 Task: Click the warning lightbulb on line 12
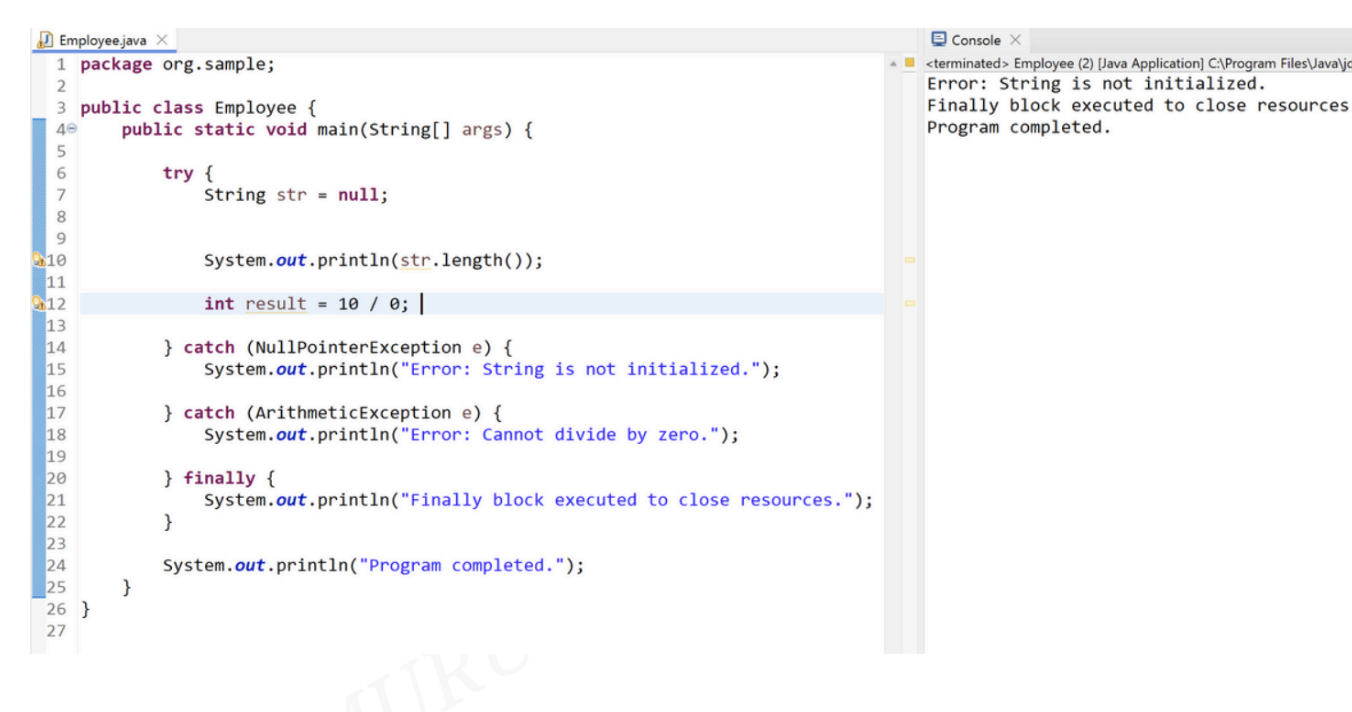(x=39, y=303)
